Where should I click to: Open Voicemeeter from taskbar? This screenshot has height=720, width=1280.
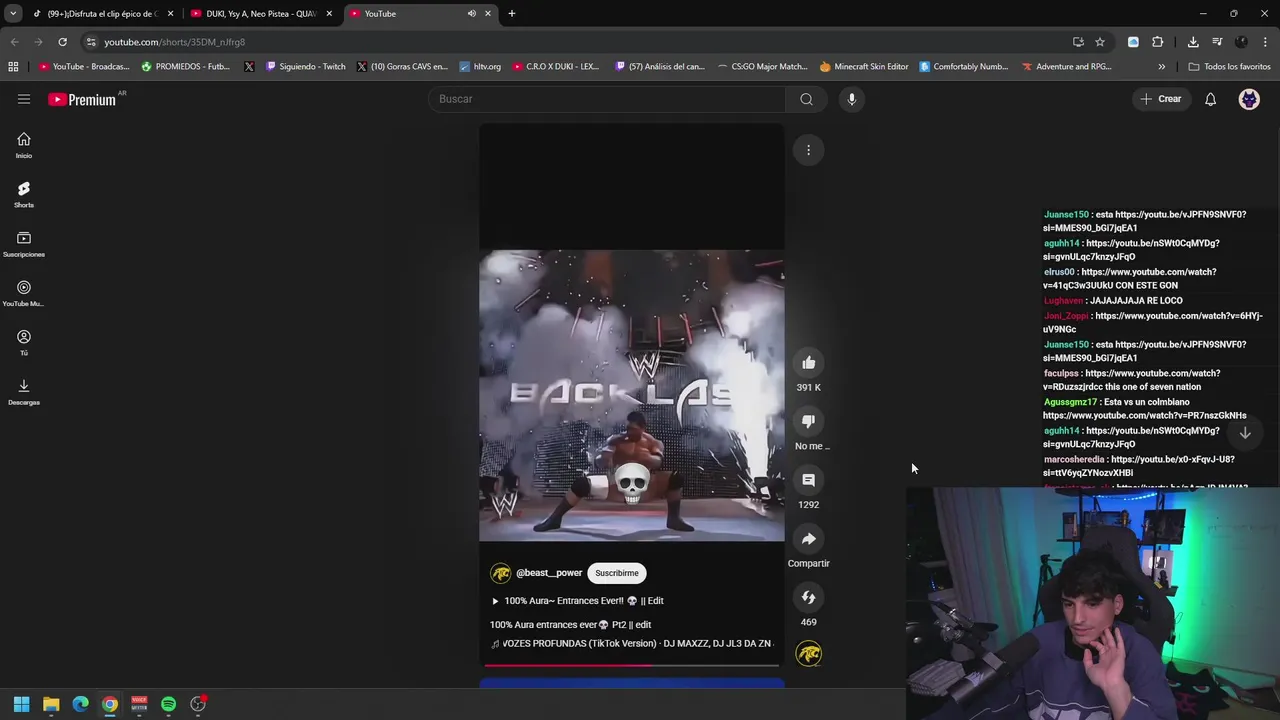tap(139, 704)
